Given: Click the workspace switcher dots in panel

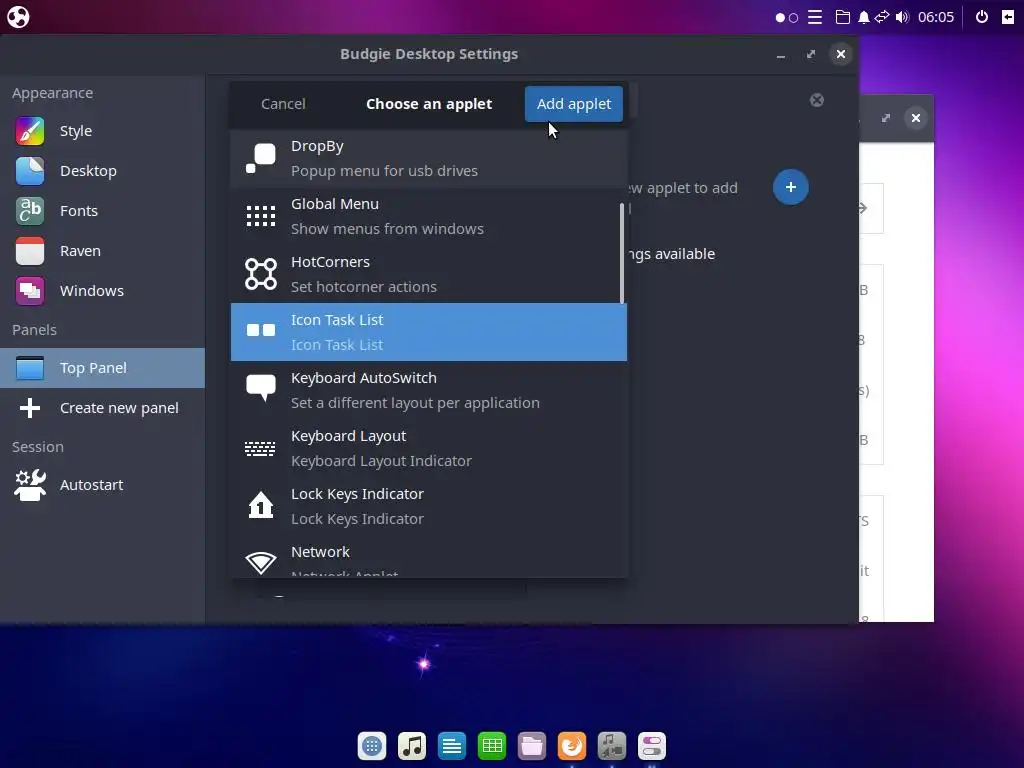Looking at the screenshot, I should [x=786, y=18].
